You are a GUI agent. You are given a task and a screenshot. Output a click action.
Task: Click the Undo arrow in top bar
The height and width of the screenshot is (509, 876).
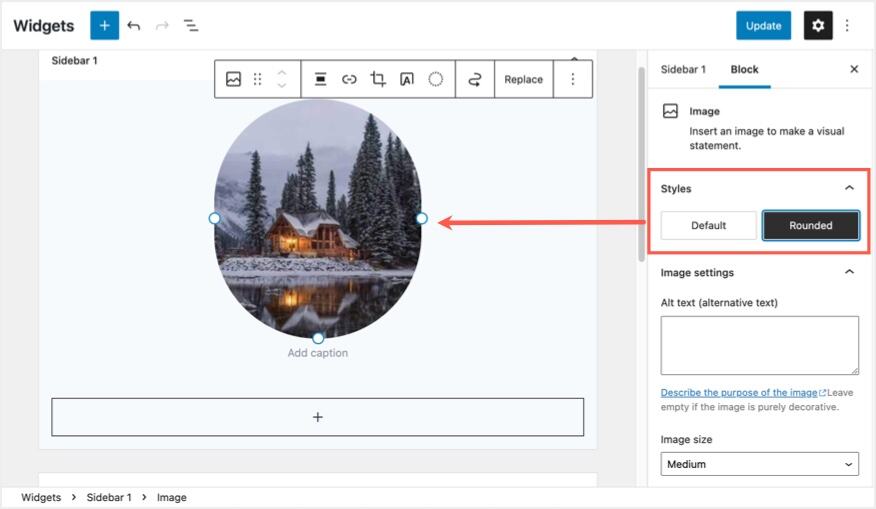(x=134, y=26)
